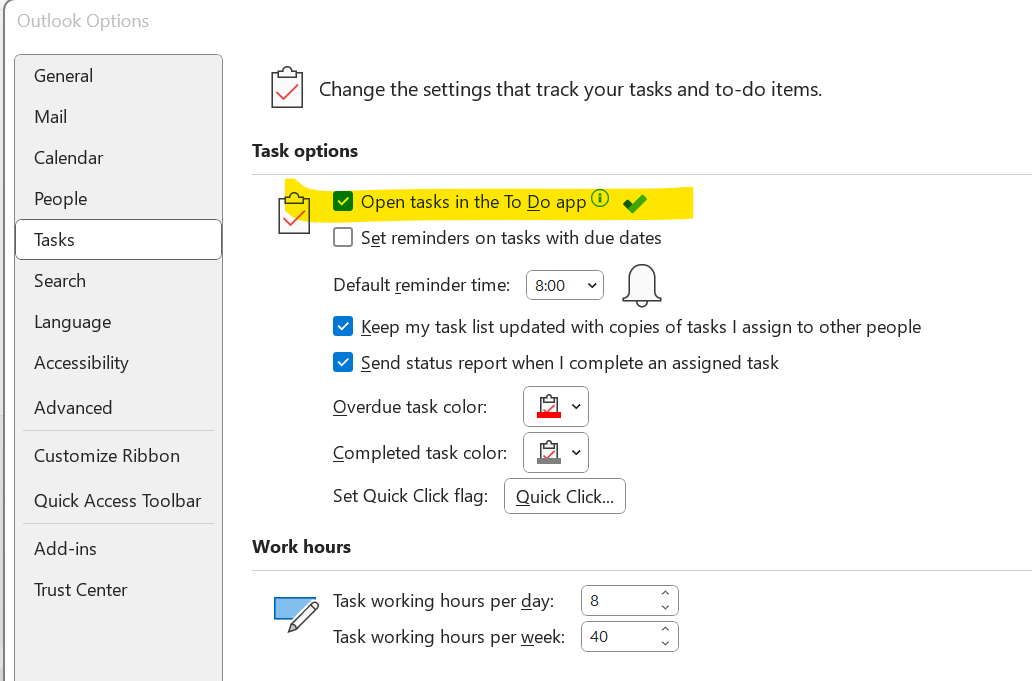Click the green checkmark annotation

click(634, 203)
